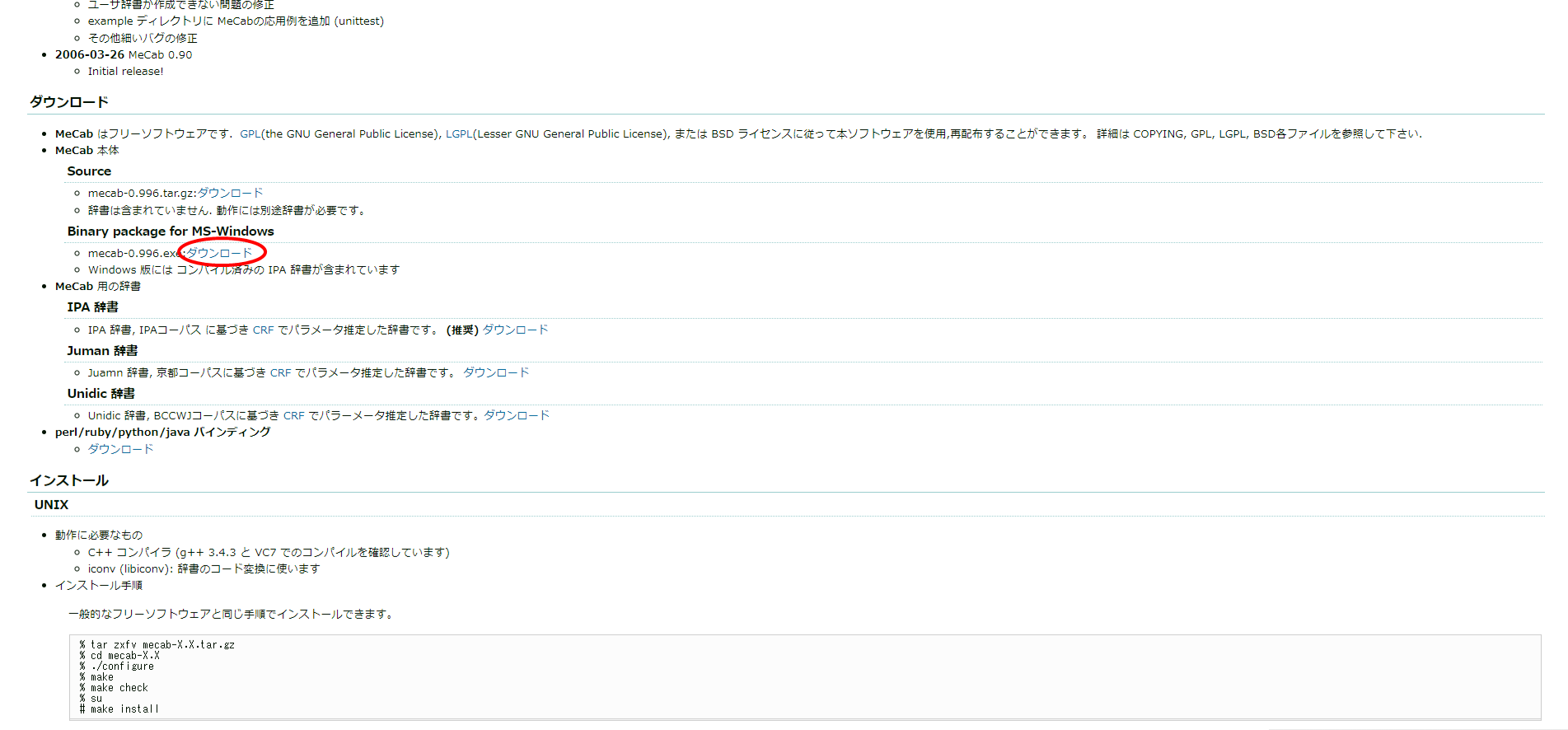Click the その他細いバグの修正 line
The image size is (1568, 730).
coord(143,38)
